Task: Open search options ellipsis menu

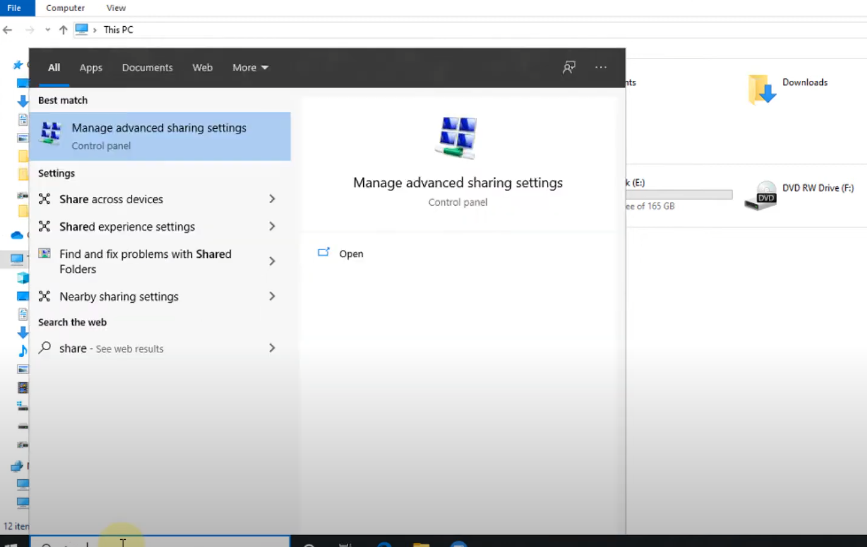Action: 600,67
